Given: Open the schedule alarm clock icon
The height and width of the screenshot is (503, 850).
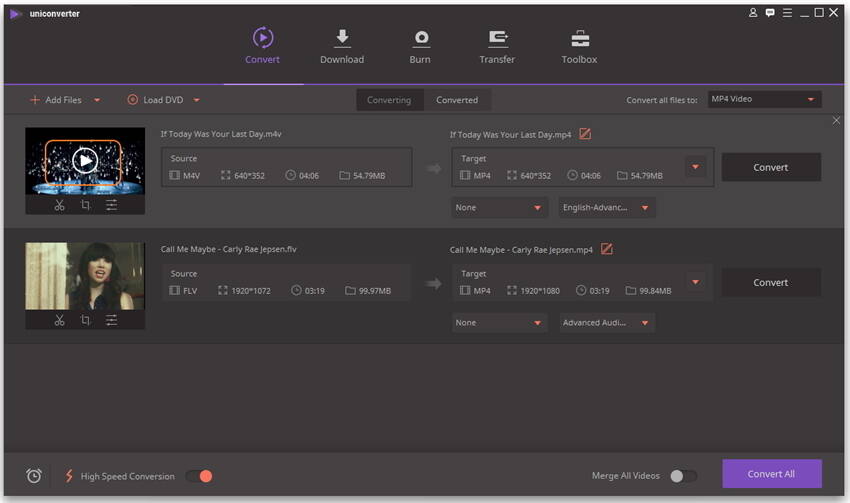Looking at the screenshot, I should point(34,476).
